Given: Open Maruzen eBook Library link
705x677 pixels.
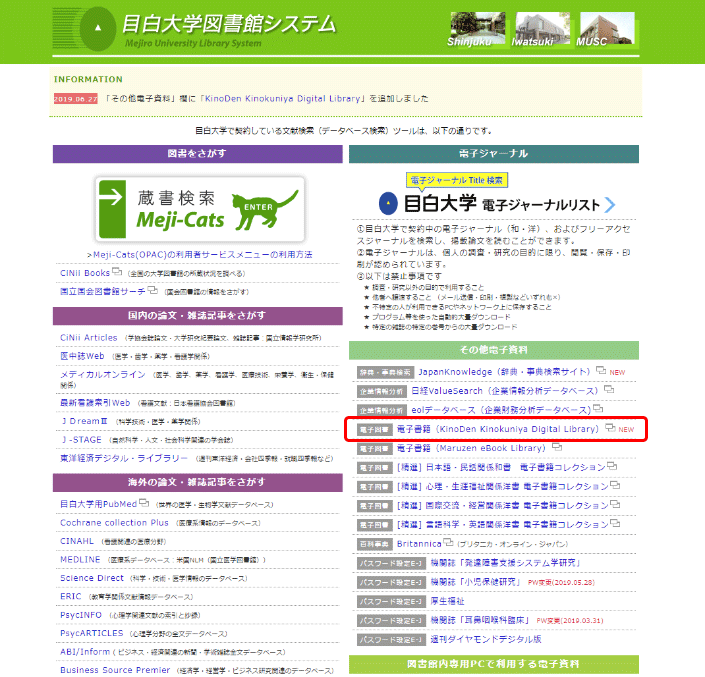Looking at the screenshot, I should pyautogui.click(x=471, y=448).
